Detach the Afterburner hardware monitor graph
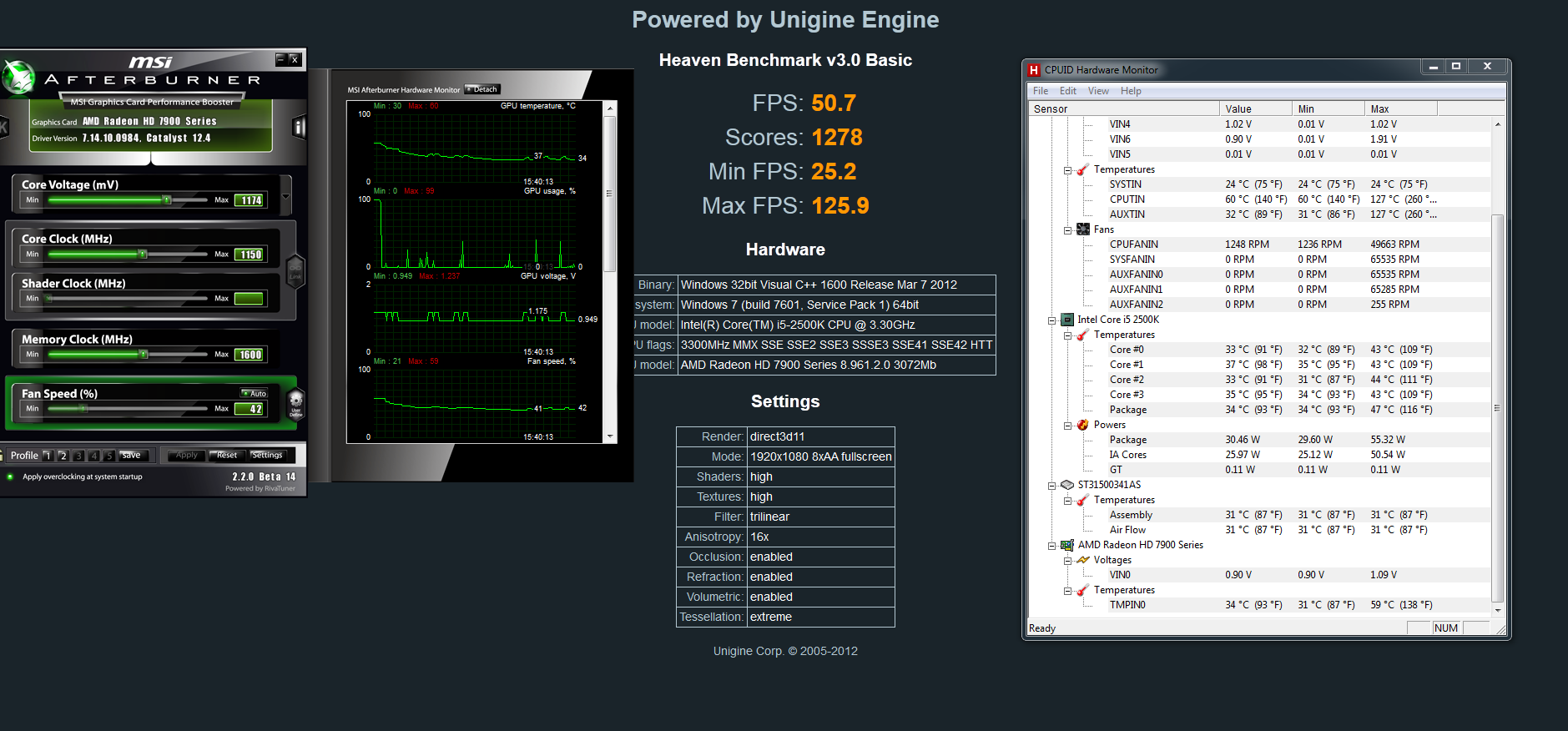The image size is (1568, 731). point(482,89)
